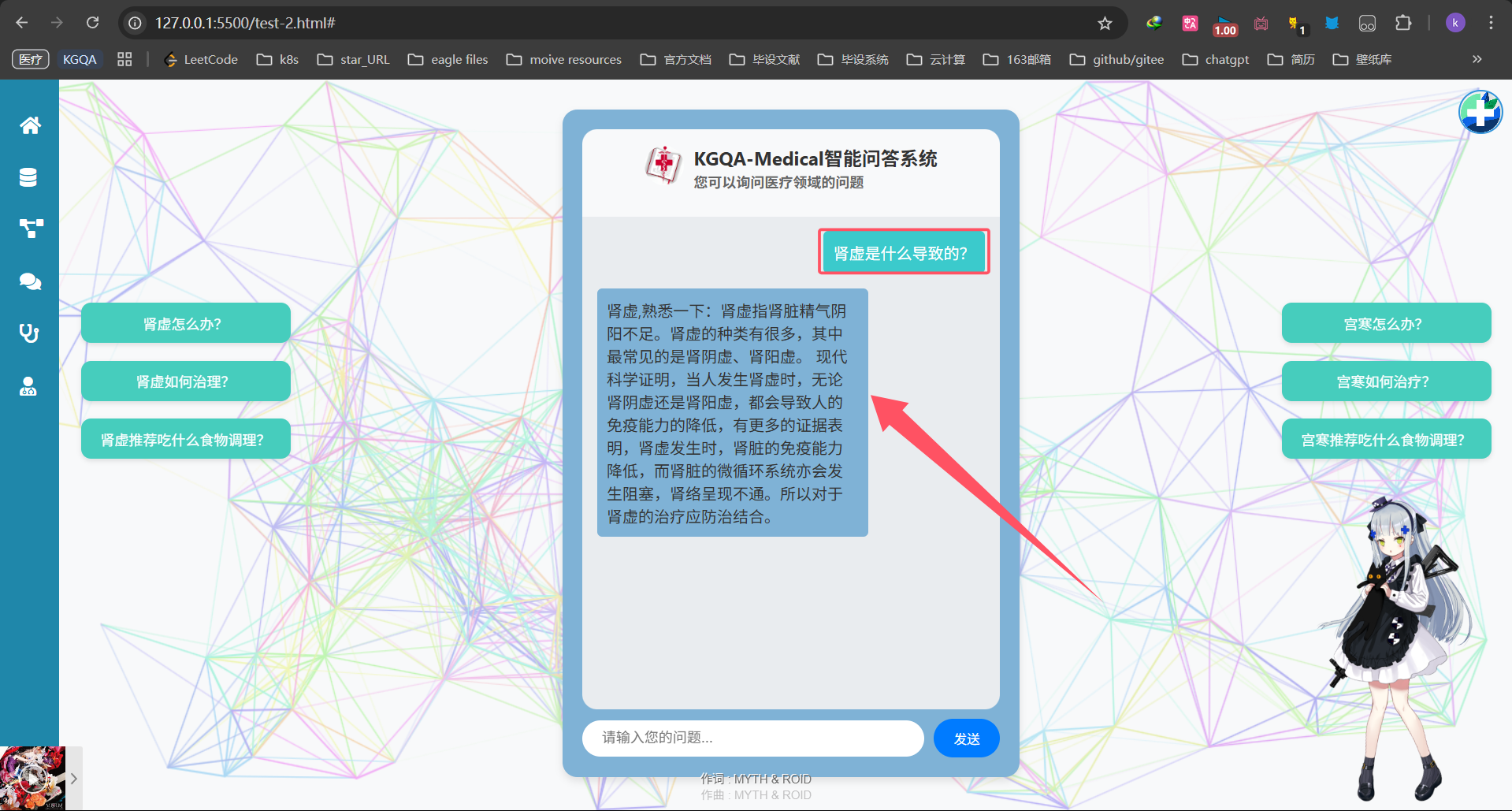Open the chat bubbles sidebar icon
This screenshot has width=1512, height=811.
pos(30,281)
